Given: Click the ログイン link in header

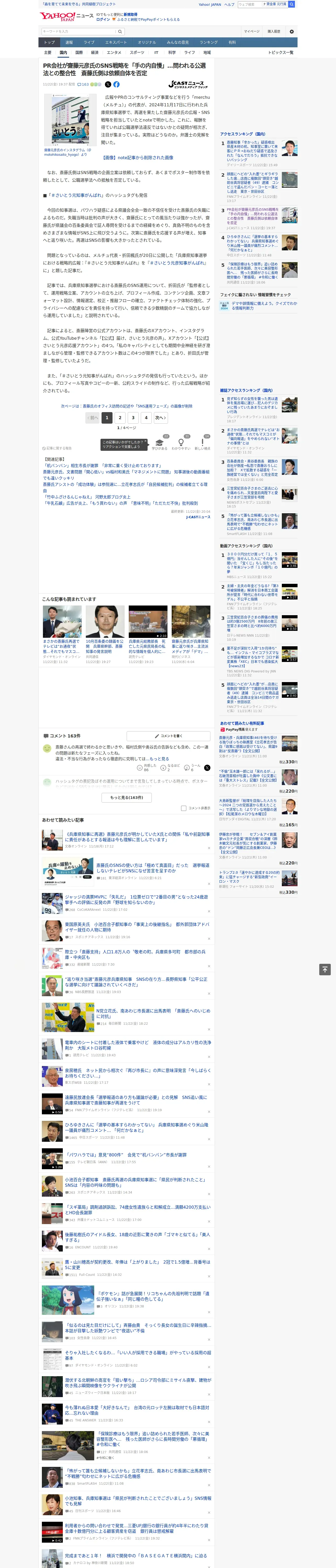Looking at the screenshot, I should click(x=103, y=20).
